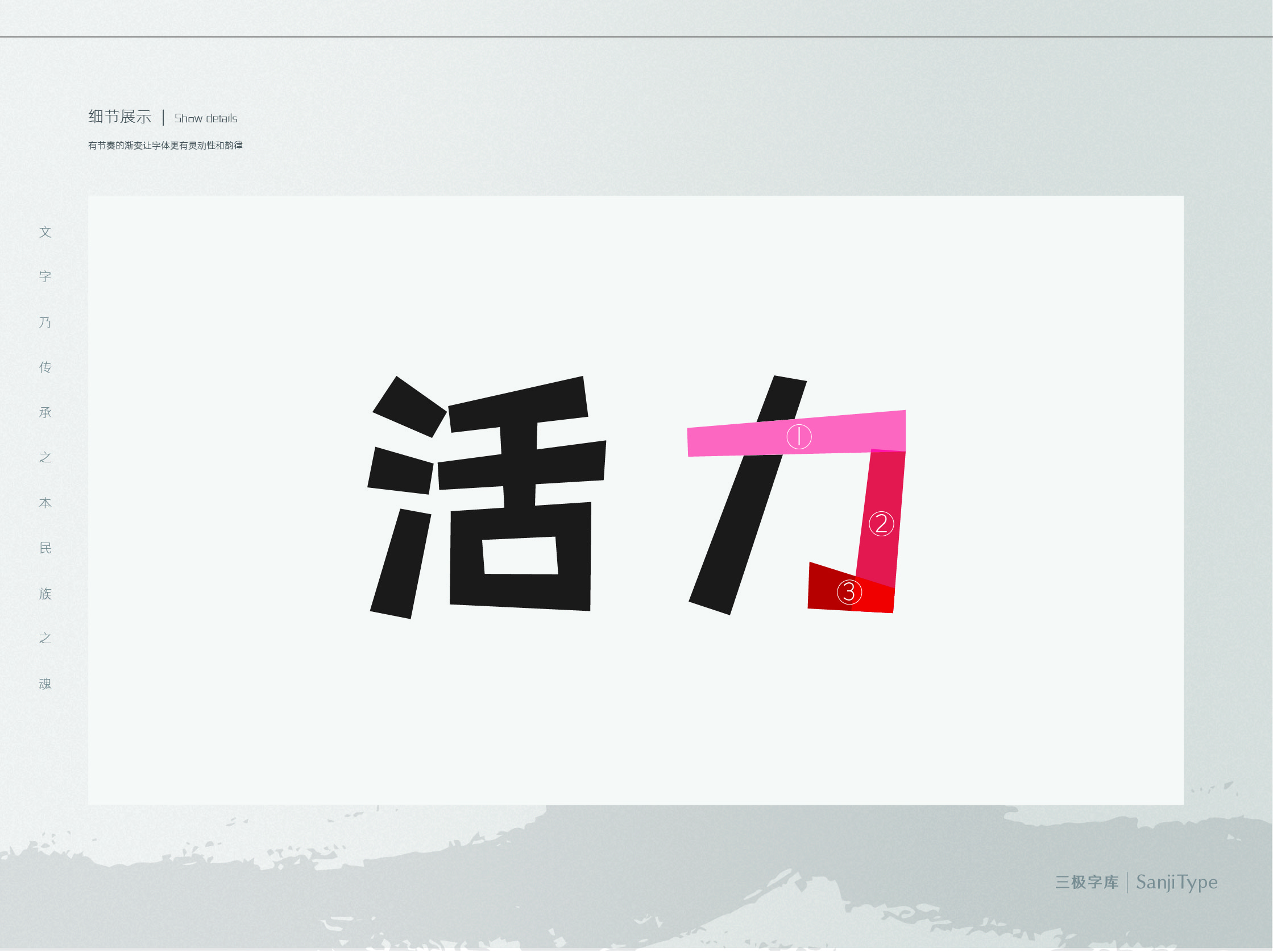Click the Show details label
1273x952 pixels.
coord(205,118)
